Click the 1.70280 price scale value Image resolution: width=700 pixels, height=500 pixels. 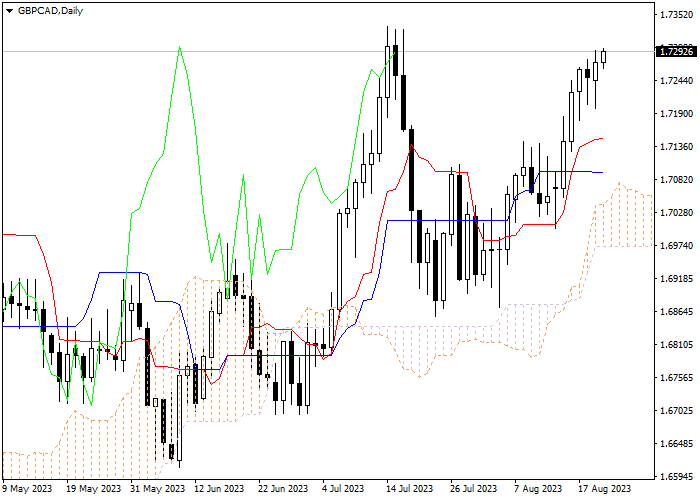coord(676,213)
